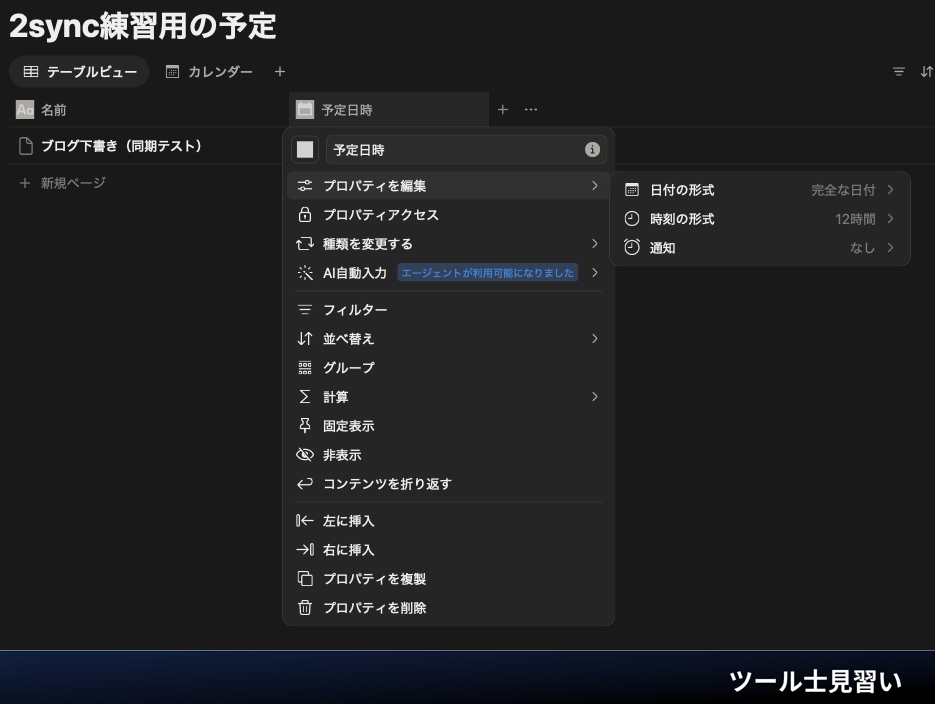Screen dimensions: 935x704
Task: Click the 名前 column header
Action: [x=148, y=110]
